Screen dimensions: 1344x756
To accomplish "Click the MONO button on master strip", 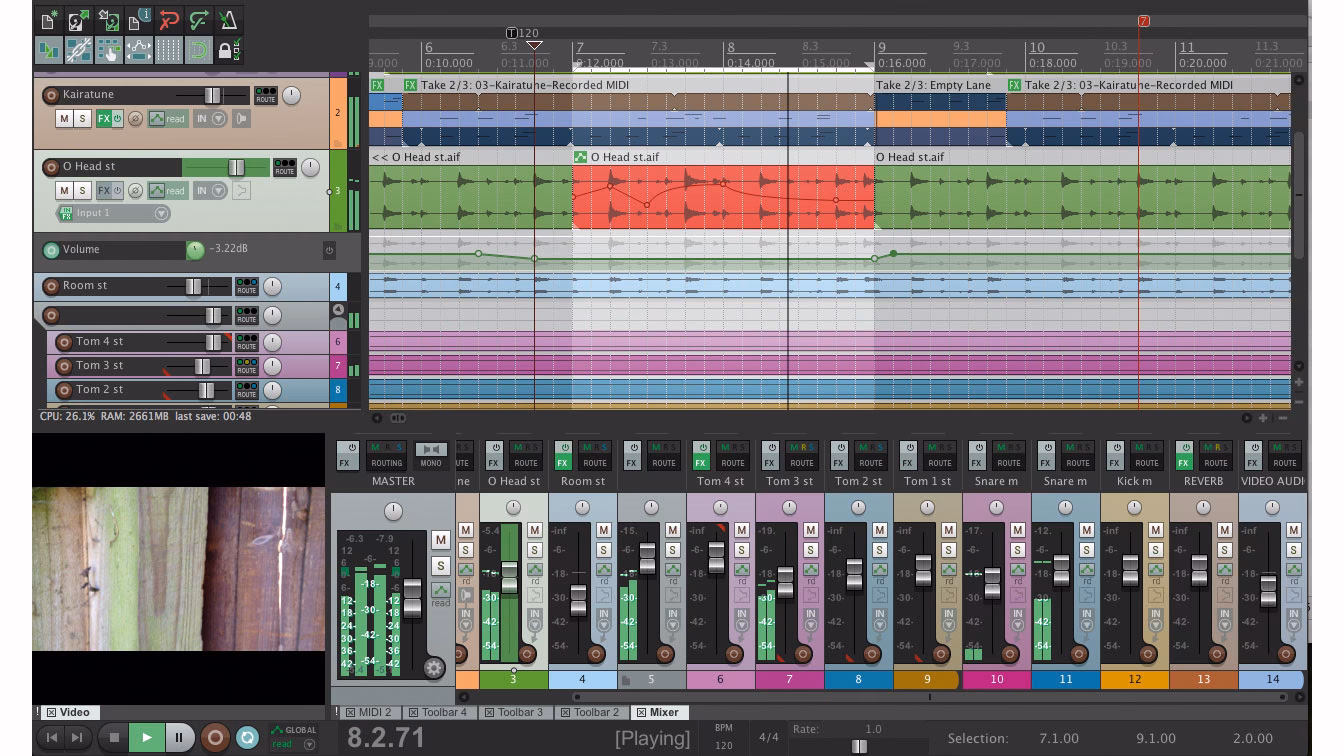I will pyautogui.click(x=431, y=456).
